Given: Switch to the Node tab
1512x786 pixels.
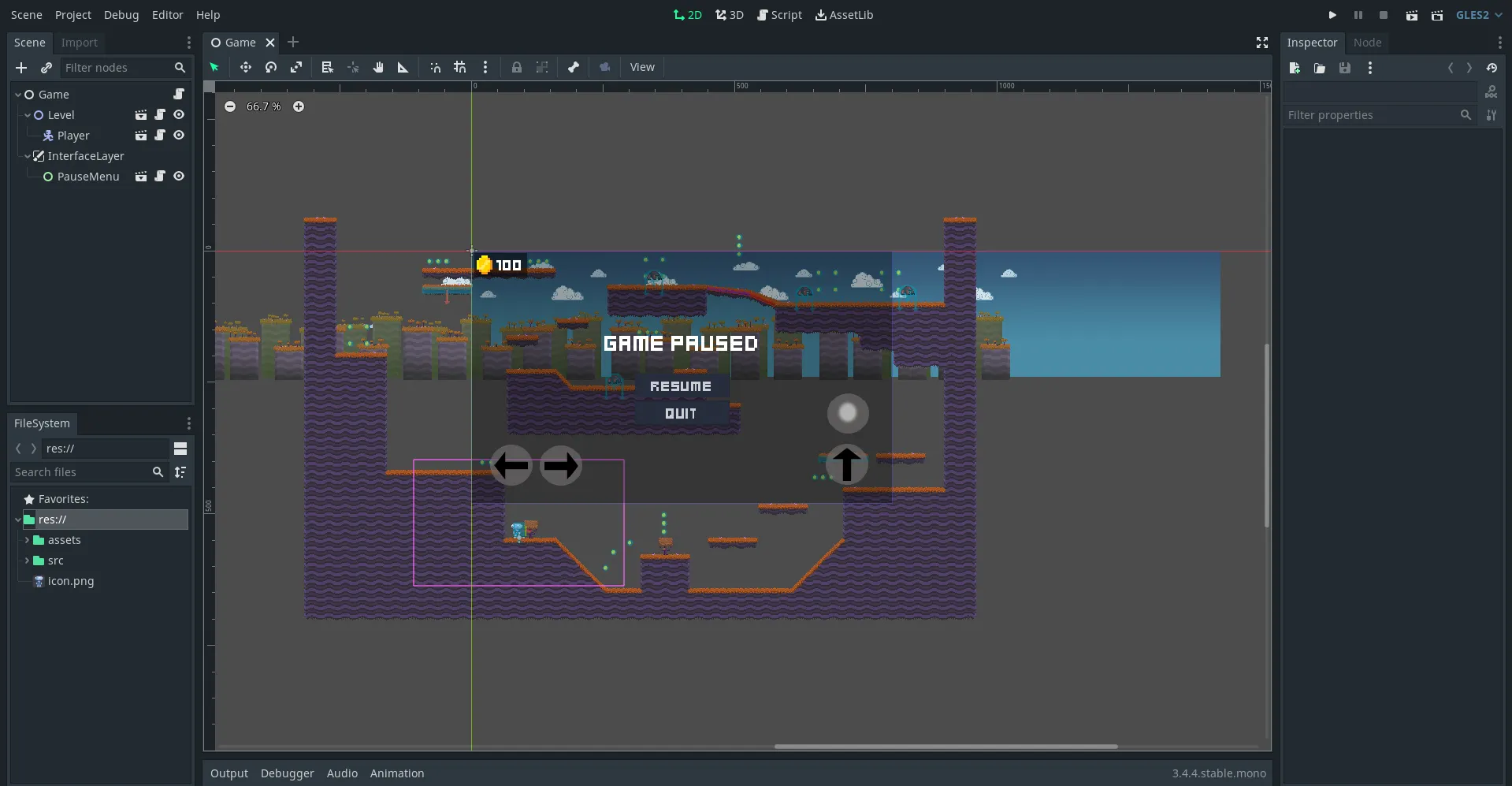Looking at the screenshot, I should [x=1367, y=43].
